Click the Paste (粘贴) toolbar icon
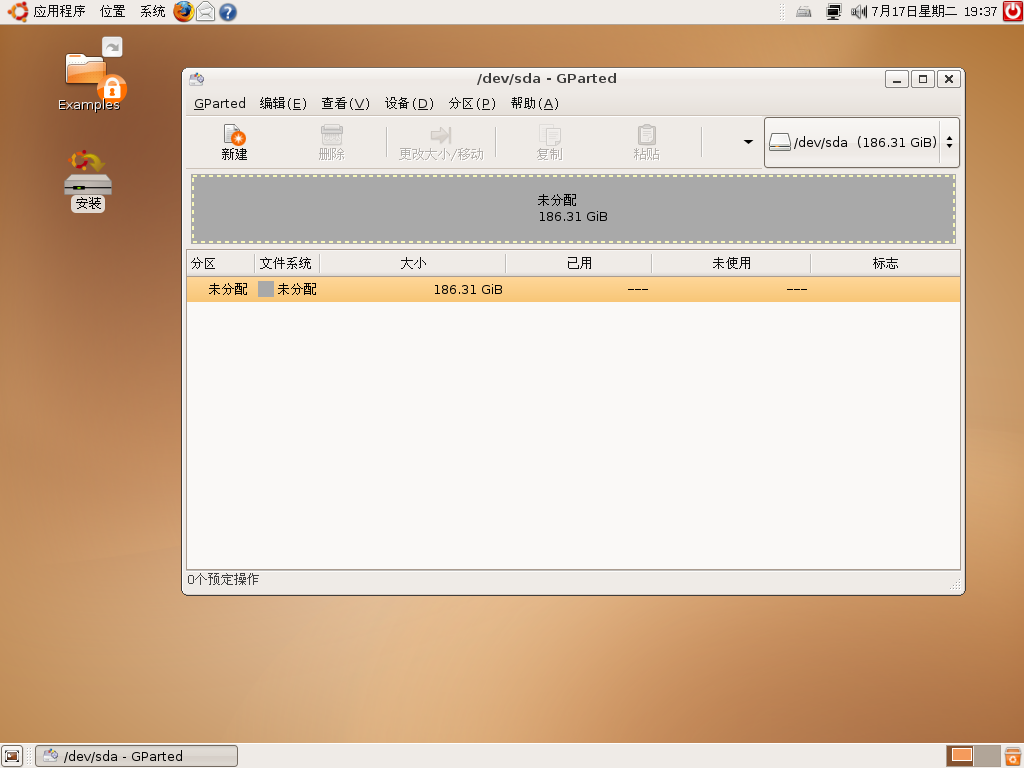Screen dimensions: 1024x768 (647, 142)
